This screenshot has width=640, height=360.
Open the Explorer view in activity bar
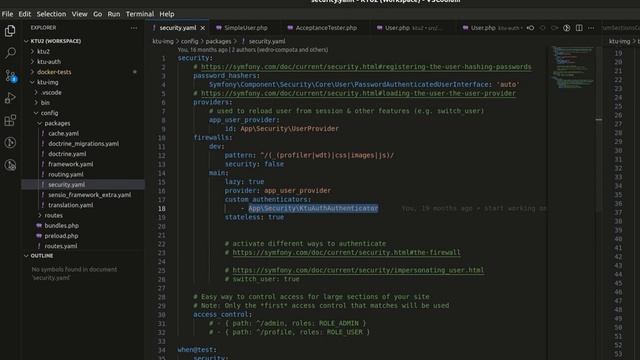pos(10,31)
